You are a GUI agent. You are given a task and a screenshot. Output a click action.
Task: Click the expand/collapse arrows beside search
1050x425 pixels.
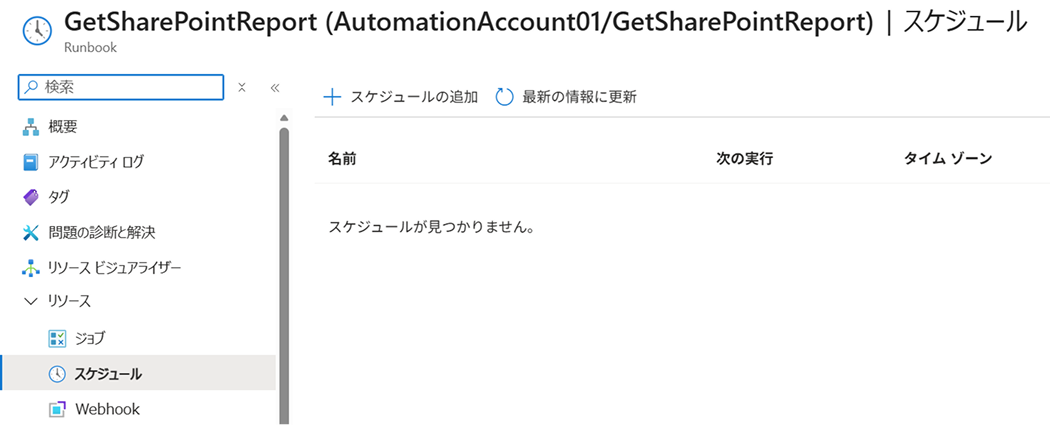click(x=242, y=88)
